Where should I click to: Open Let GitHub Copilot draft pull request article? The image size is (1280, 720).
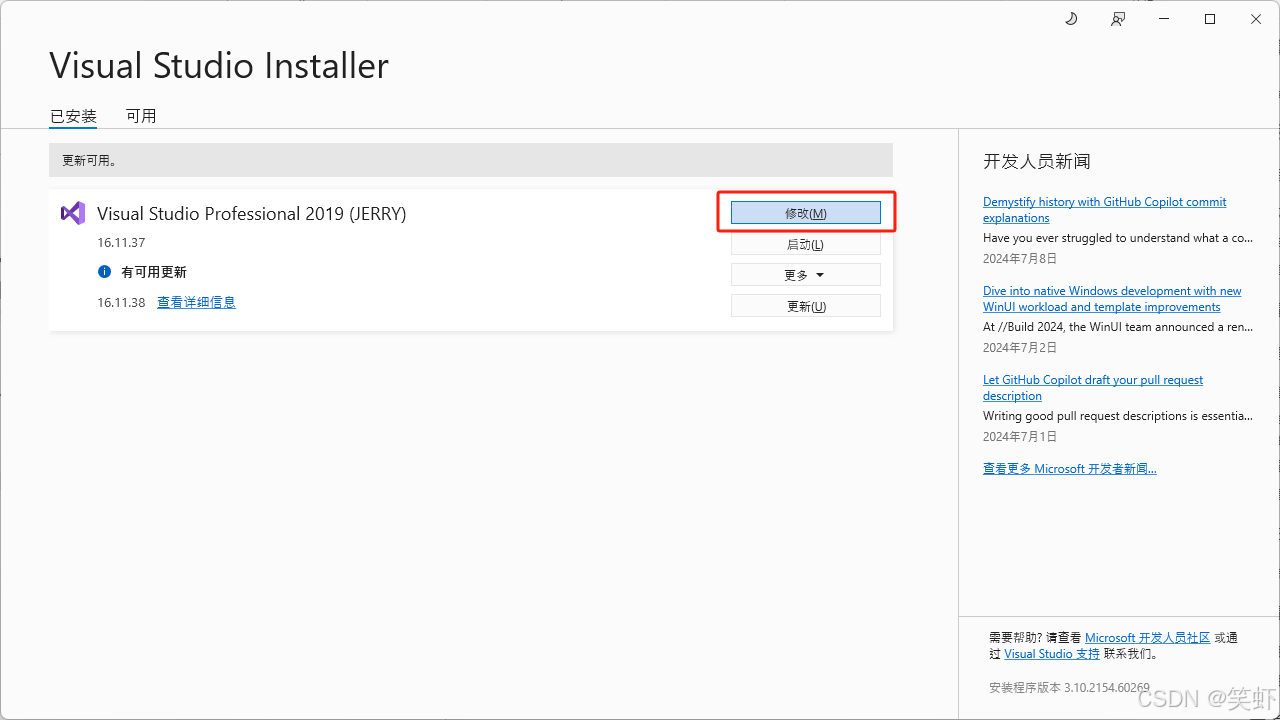(1093, 388)
